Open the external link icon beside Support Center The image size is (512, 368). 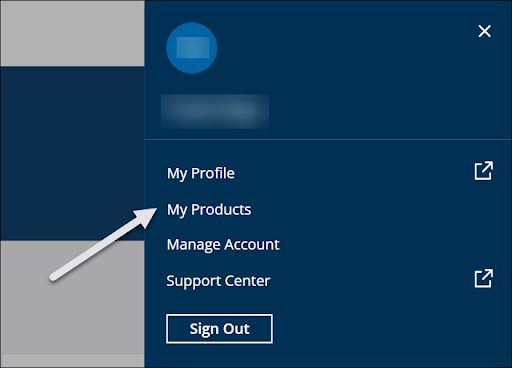(x=483, y=278)
